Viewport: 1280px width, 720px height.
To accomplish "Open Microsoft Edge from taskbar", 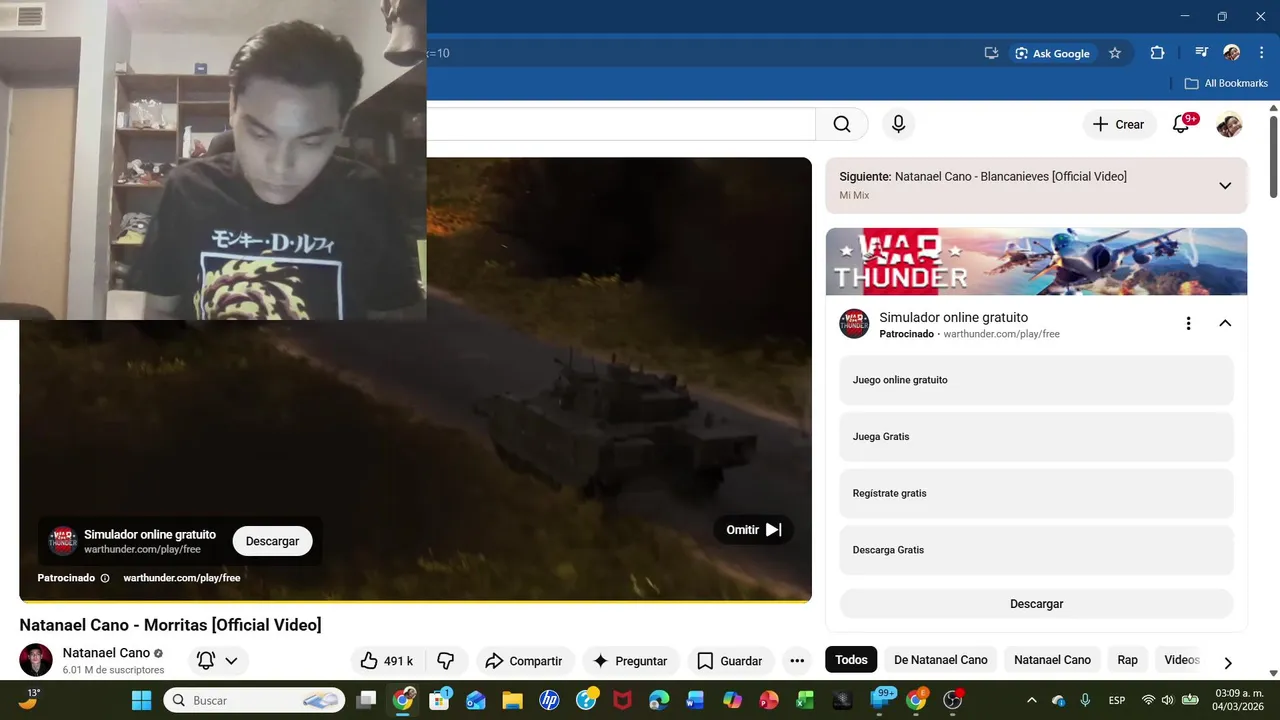I will click(x=659, y=700).
